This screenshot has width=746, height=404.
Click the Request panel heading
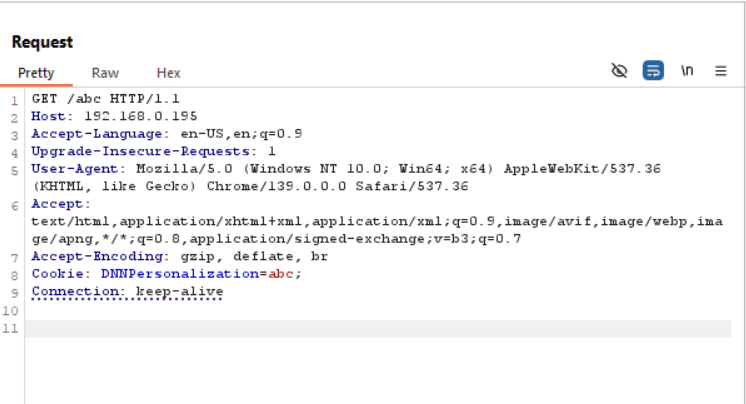(42, 42)
